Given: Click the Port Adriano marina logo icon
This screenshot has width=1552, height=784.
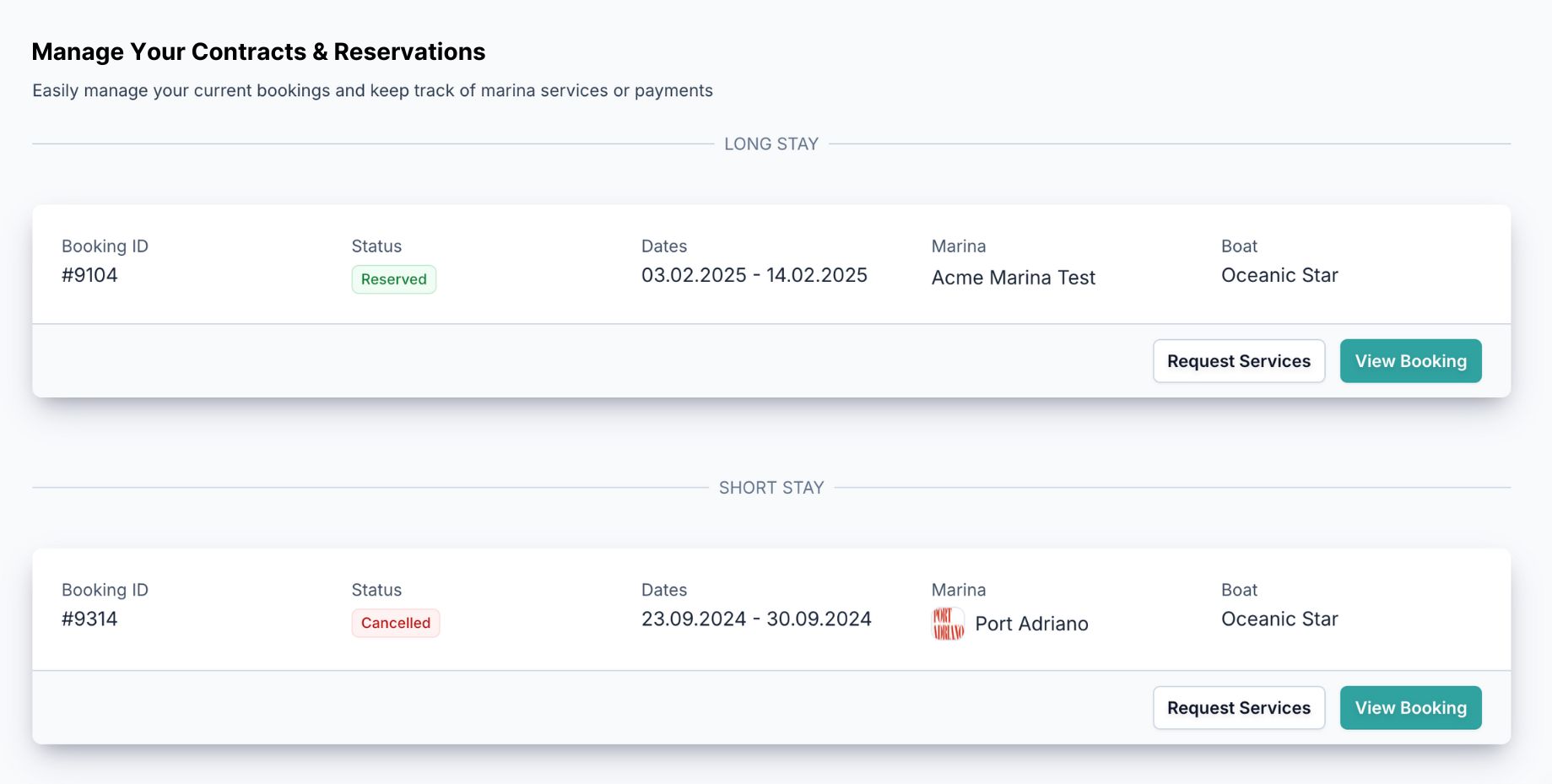Looking at the screenshot, I should pyautogui.click(x=948, y=624).
